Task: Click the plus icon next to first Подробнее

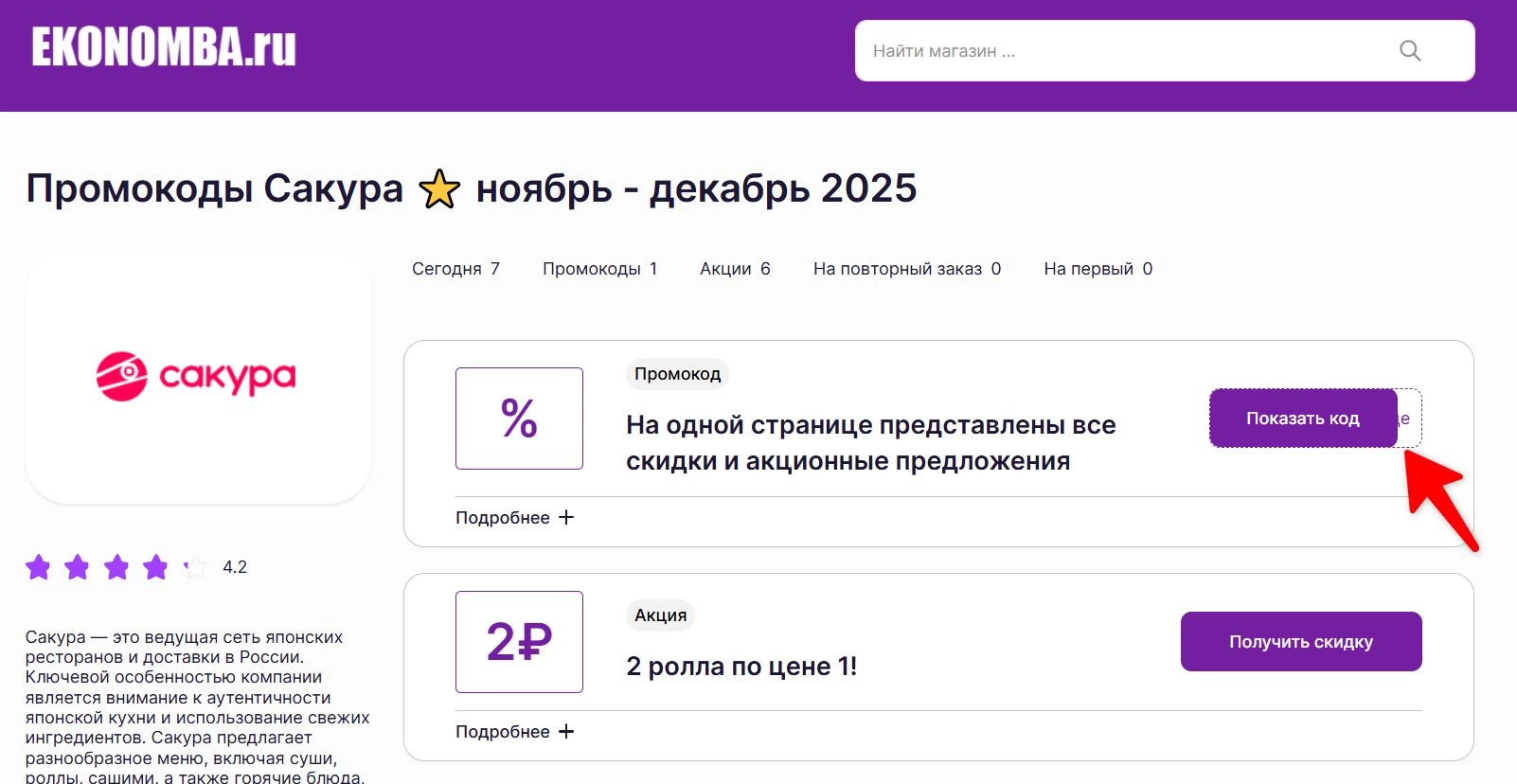Action: (x=566, y=517)
